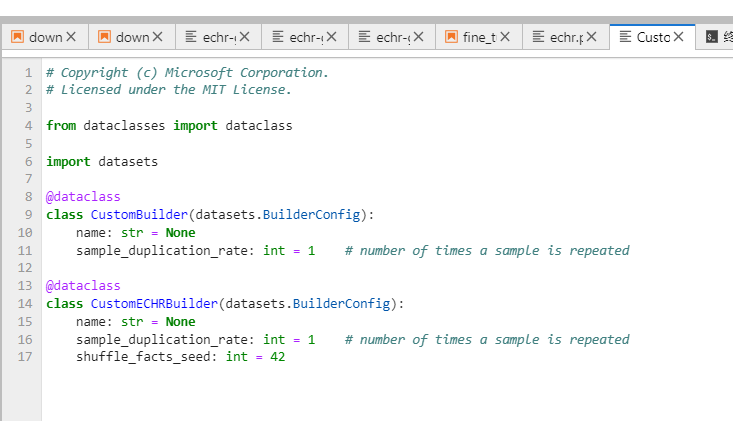
Task: Open the echr.p file tab
Action: pyautogui.click(x=566, y=37)
